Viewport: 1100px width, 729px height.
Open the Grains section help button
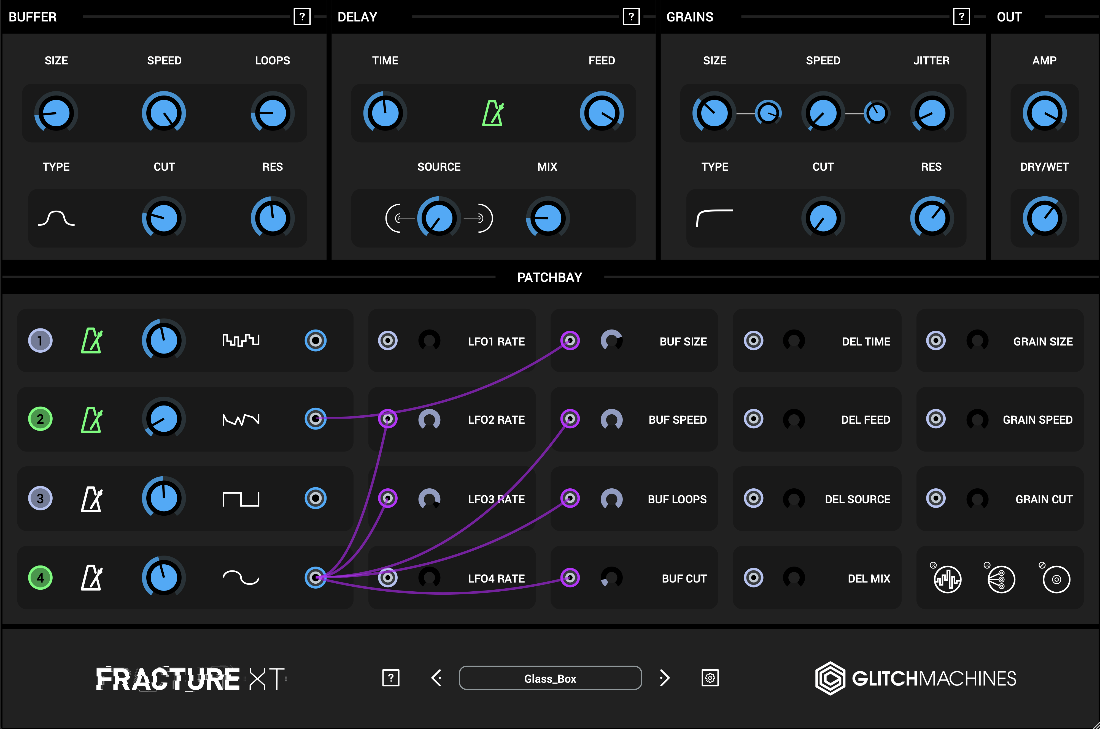click(x=961, y=17)
